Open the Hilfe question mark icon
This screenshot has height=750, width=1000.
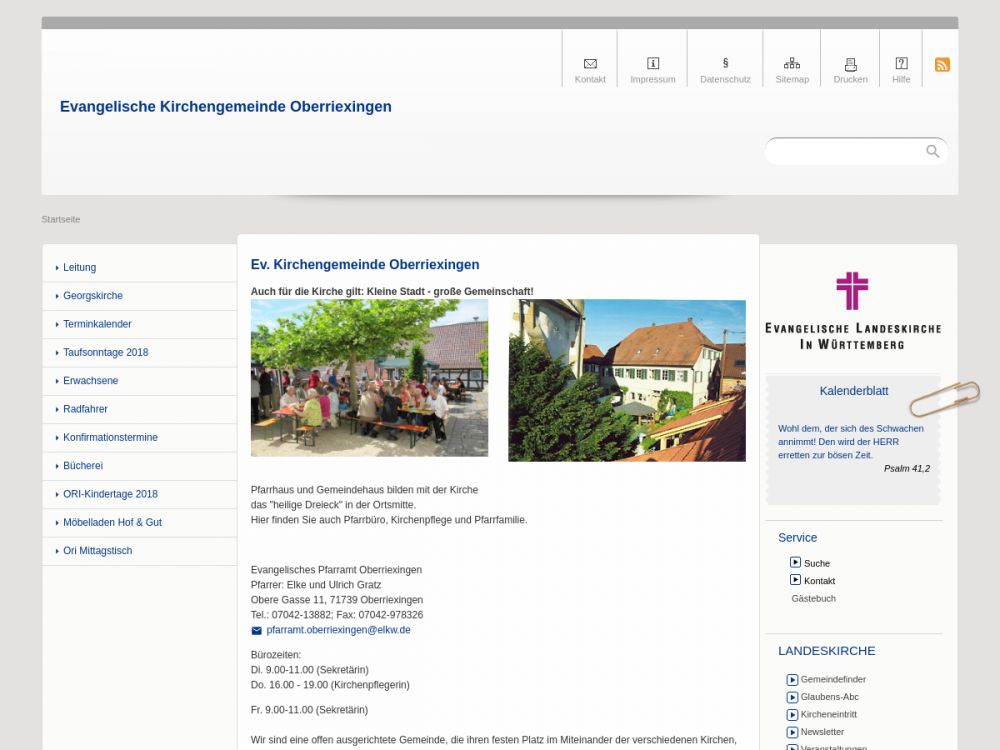click(901, 64)
